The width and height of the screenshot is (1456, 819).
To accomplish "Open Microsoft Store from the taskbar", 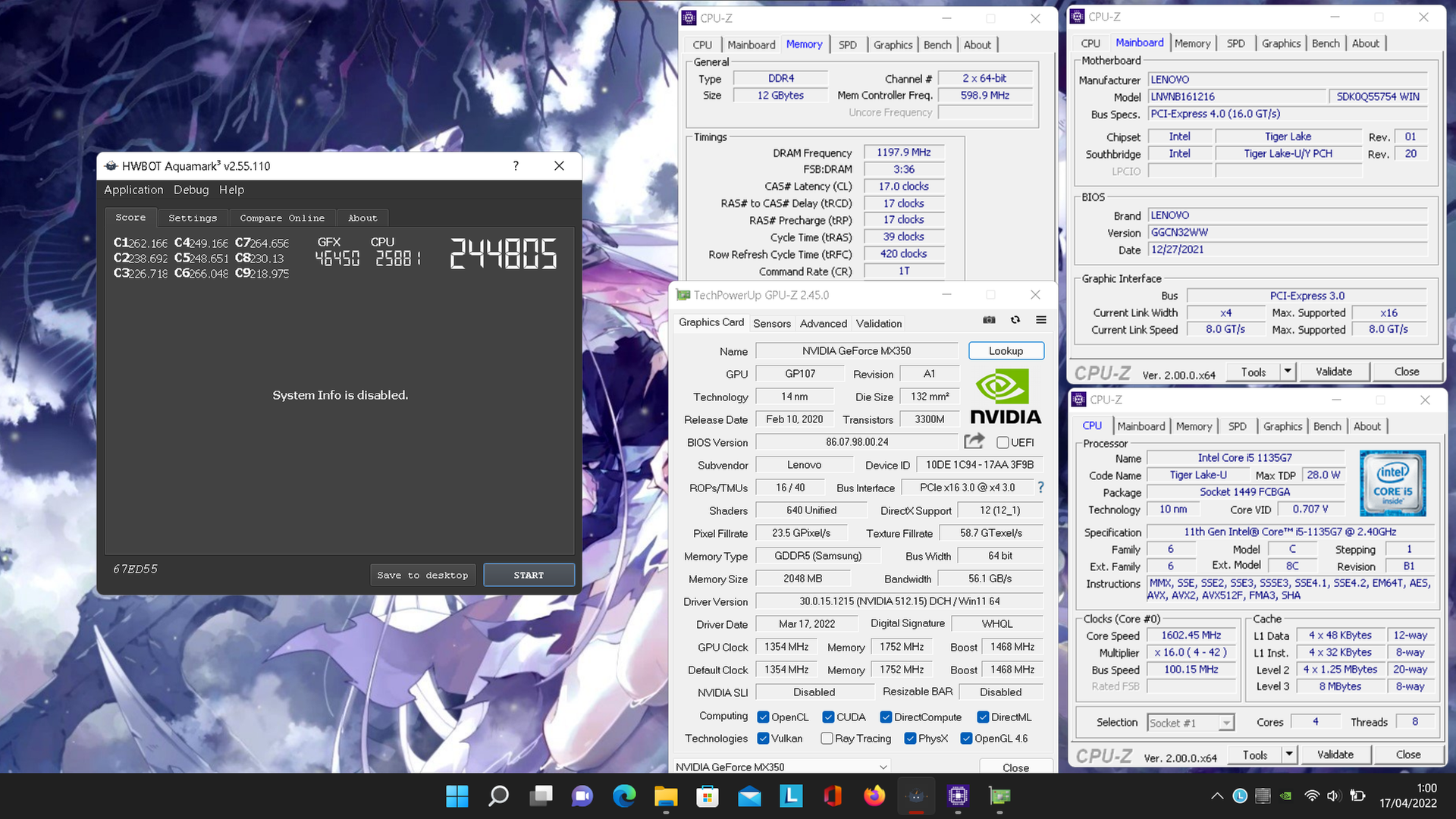I will click(708, 796).
